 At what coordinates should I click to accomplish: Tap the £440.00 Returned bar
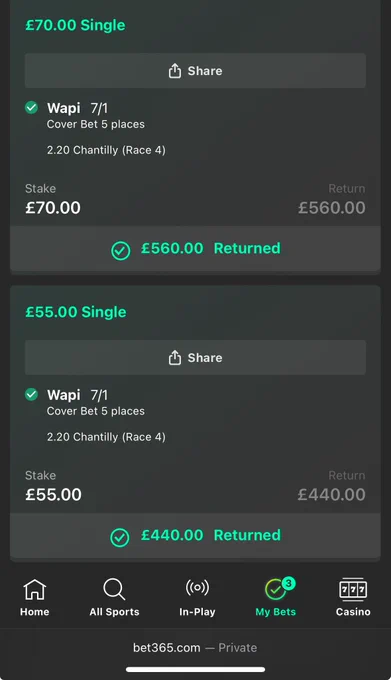(x=195, y=536)
